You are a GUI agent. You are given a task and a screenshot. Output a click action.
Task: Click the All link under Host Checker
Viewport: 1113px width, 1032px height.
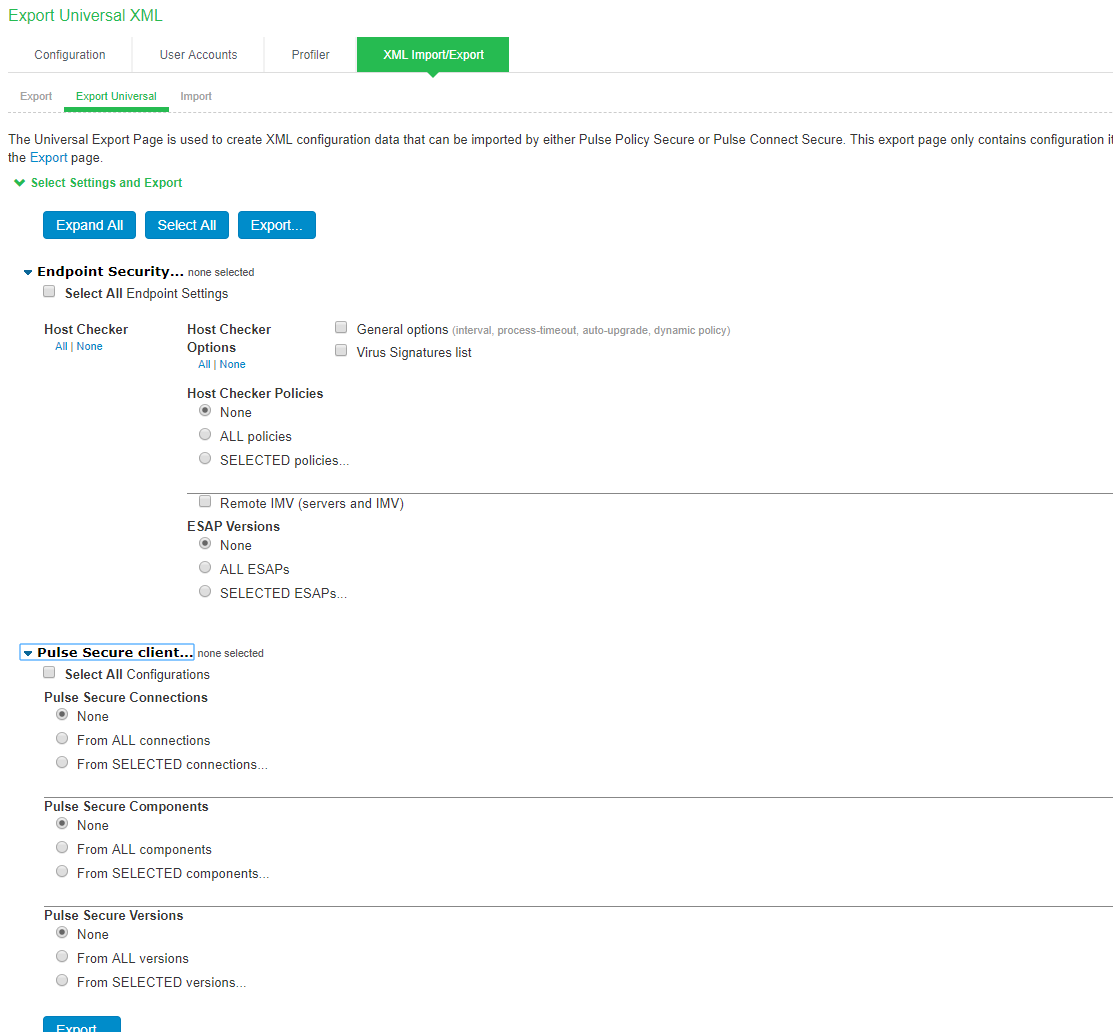(61, 346)
